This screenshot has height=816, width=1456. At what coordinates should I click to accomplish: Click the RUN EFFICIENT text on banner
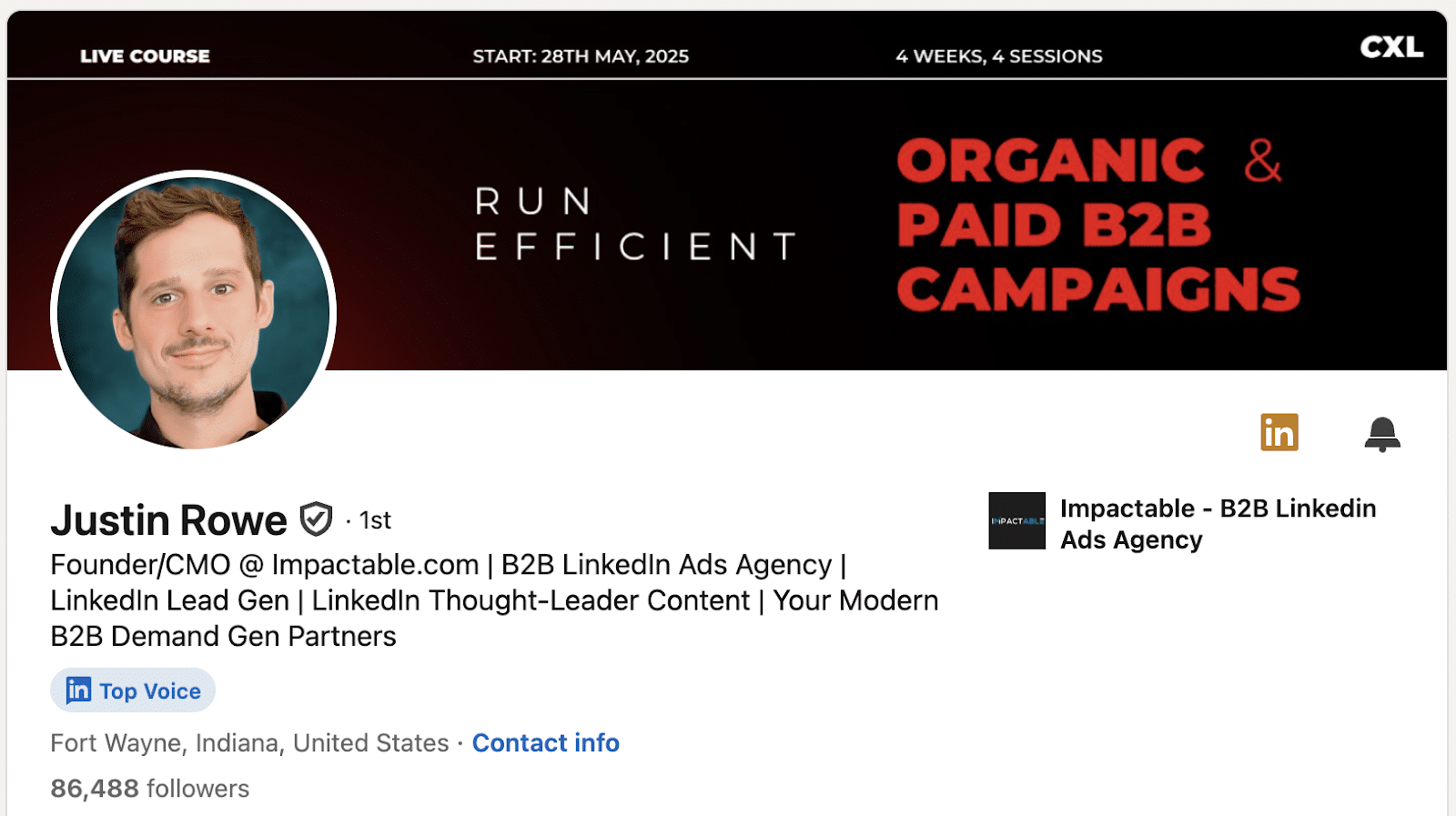click(x=635, y=224)
